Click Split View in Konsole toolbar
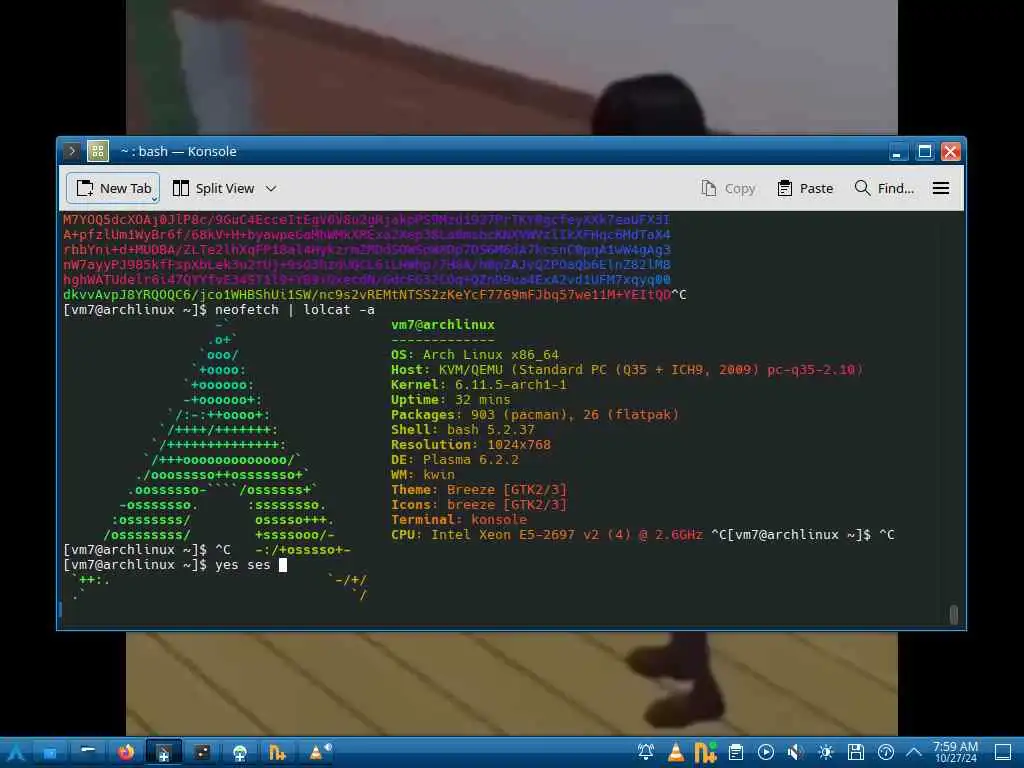1024x768 pixels. pos(213,188)
